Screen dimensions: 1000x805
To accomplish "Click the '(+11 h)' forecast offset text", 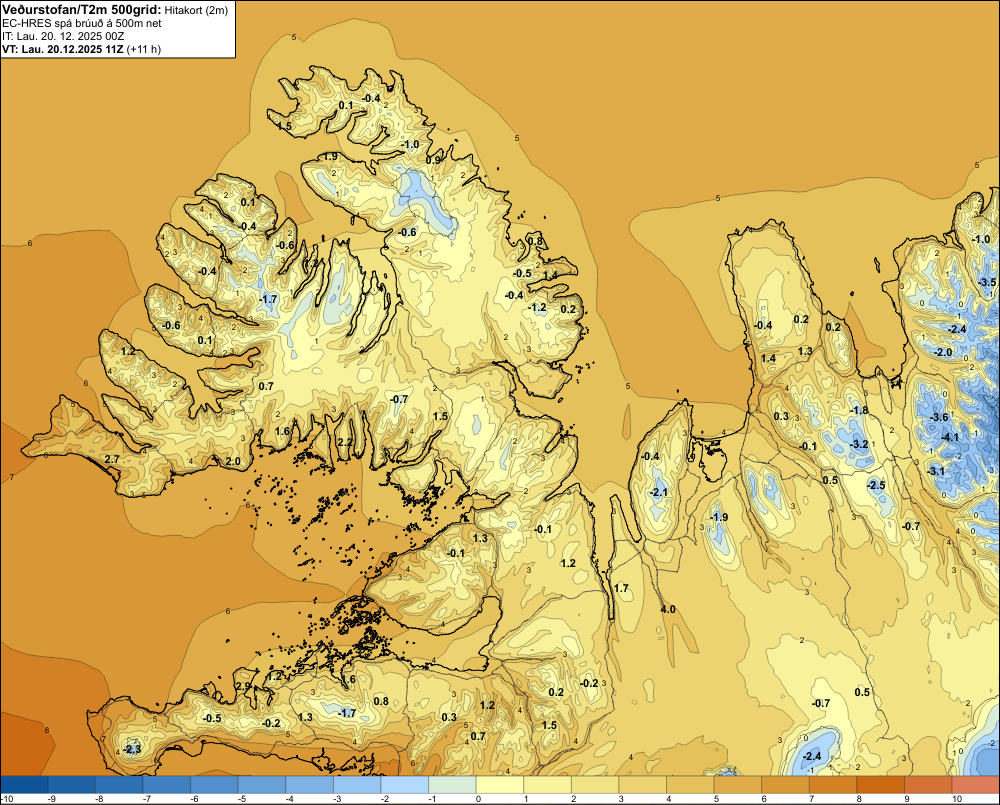I will 143,49.
